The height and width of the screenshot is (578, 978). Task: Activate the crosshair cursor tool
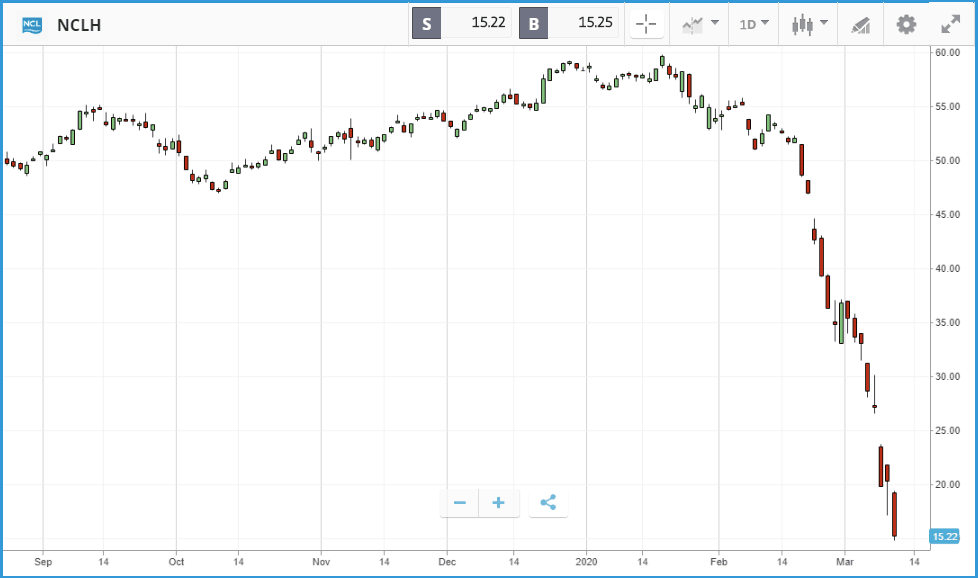(646, 24)
